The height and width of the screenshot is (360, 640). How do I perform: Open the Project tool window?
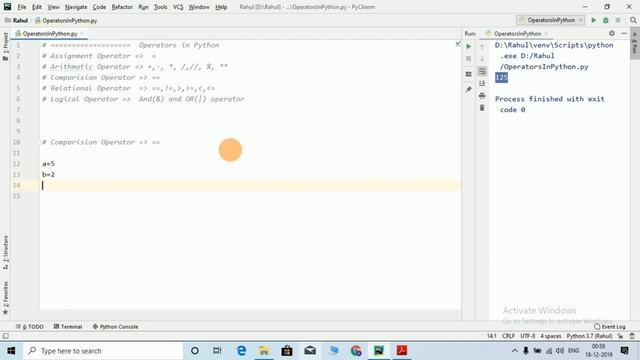(x=5, y=47)
